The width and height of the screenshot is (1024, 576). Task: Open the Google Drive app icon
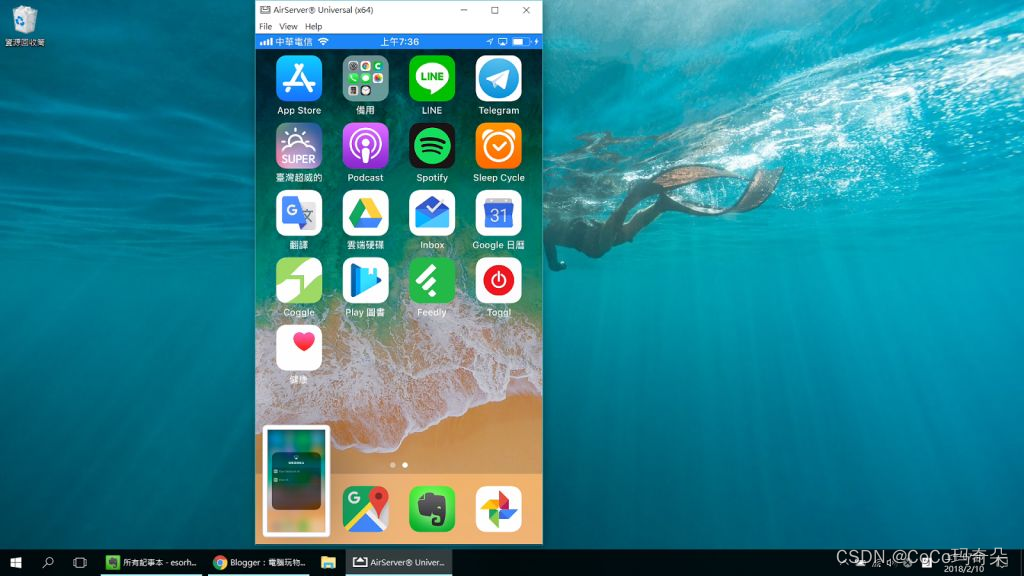pyautogui.click(x=365, y=213)
